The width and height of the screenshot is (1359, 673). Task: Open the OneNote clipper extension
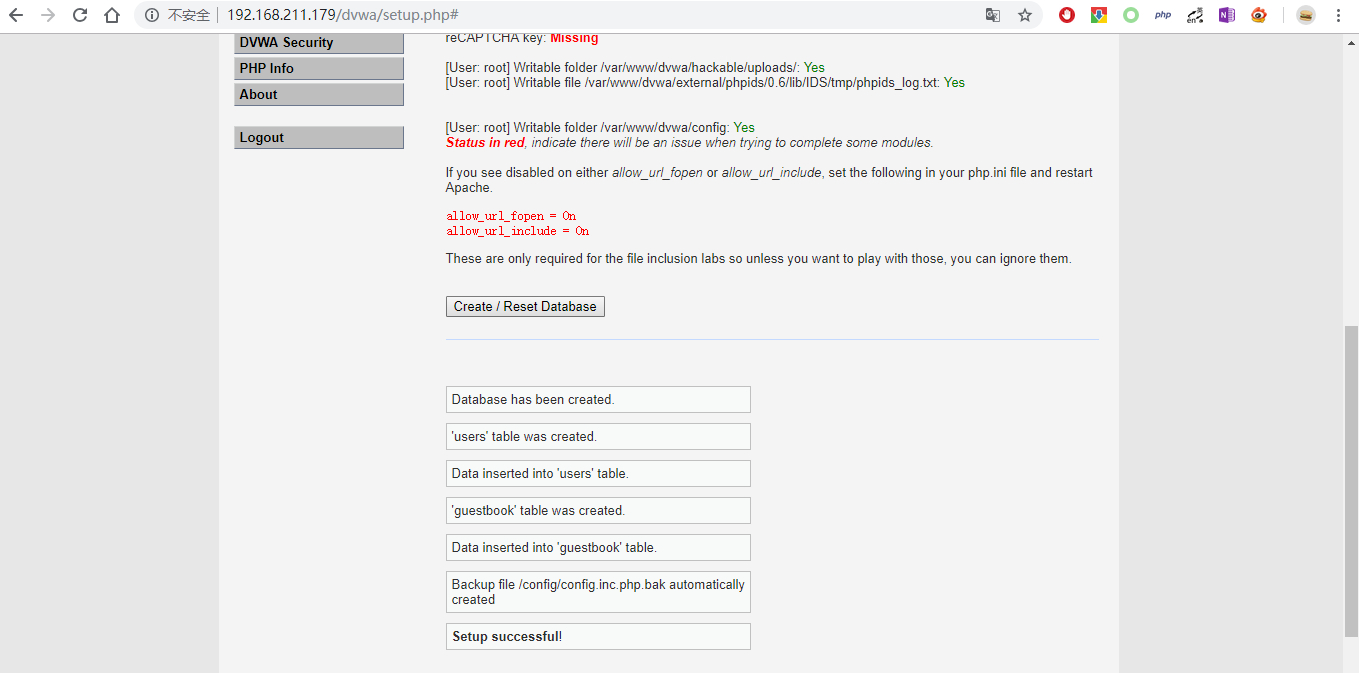click(x=1227, y=15)
